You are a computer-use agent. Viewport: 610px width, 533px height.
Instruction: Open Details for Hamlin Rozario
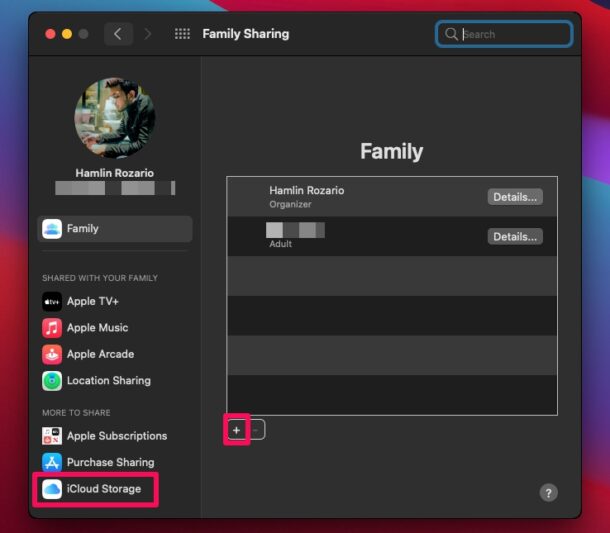[x=515, y=197]
